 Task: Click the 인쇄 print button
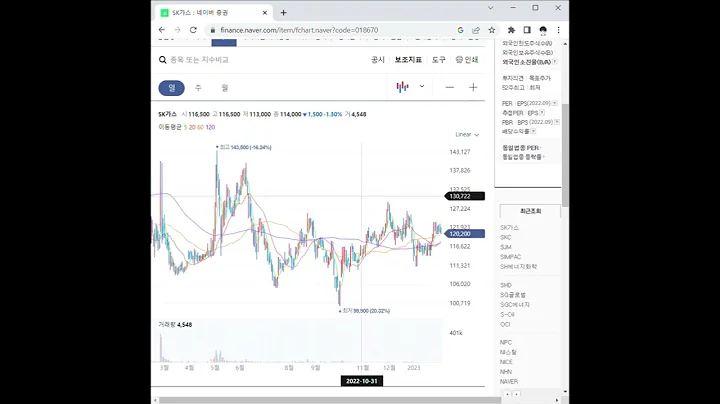coord(467,60)
